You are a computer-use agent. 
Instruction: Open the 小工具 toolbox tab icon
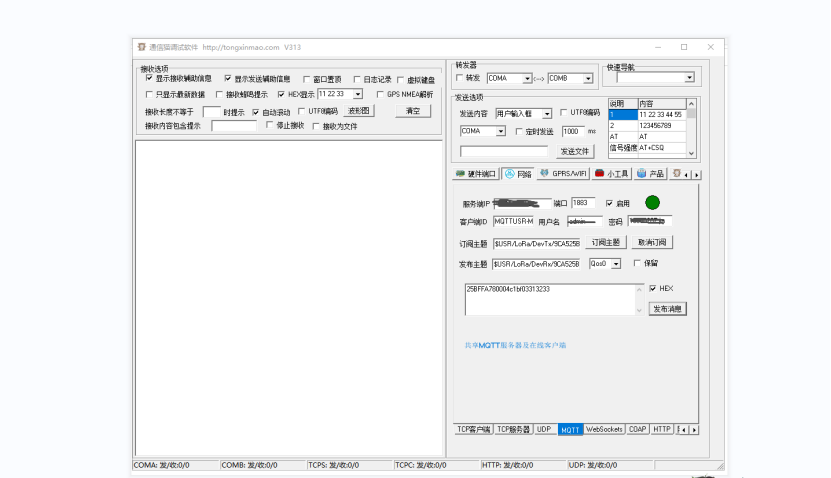[600, 174]
